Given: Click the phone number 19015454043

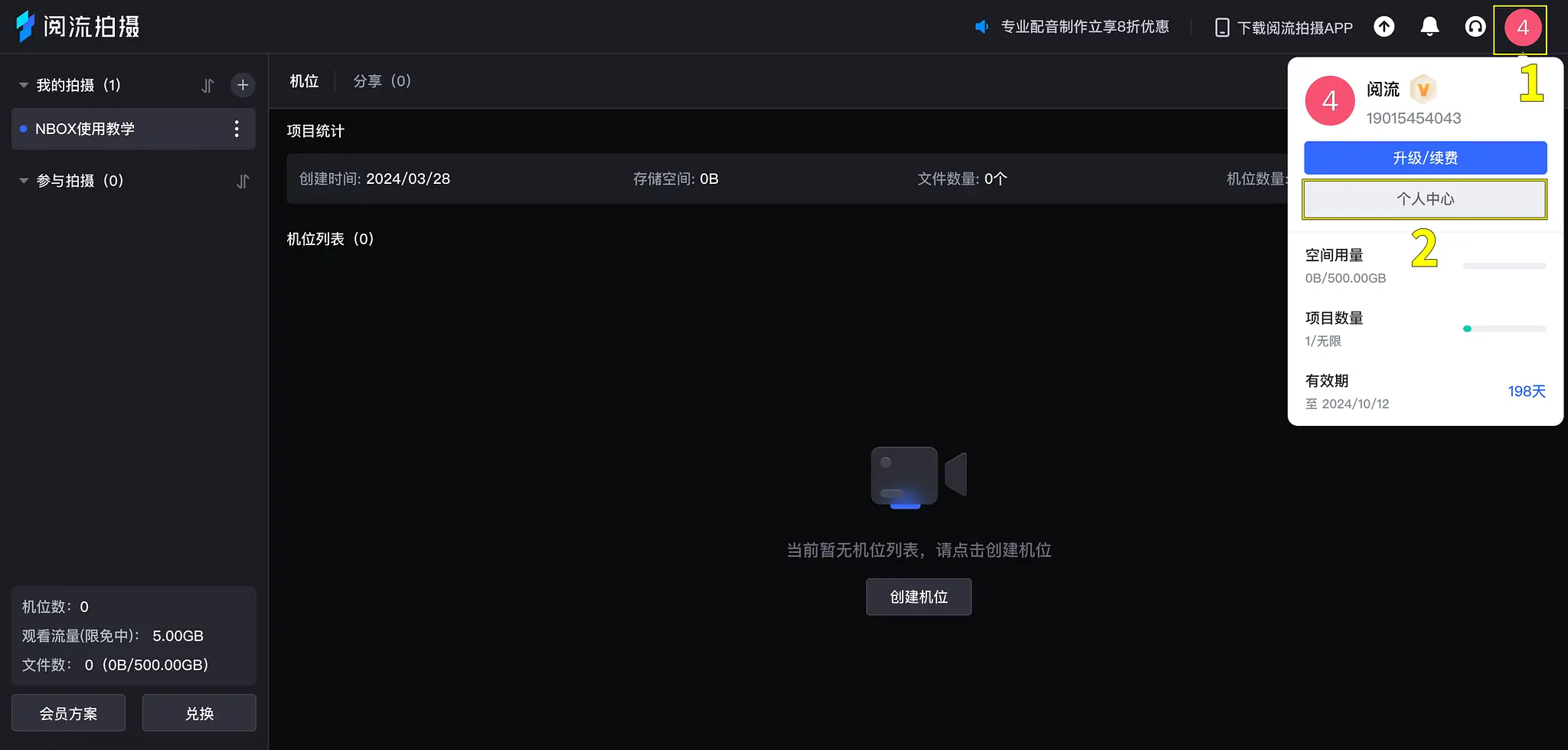Looking at the screenshot, I should 1413,118.
